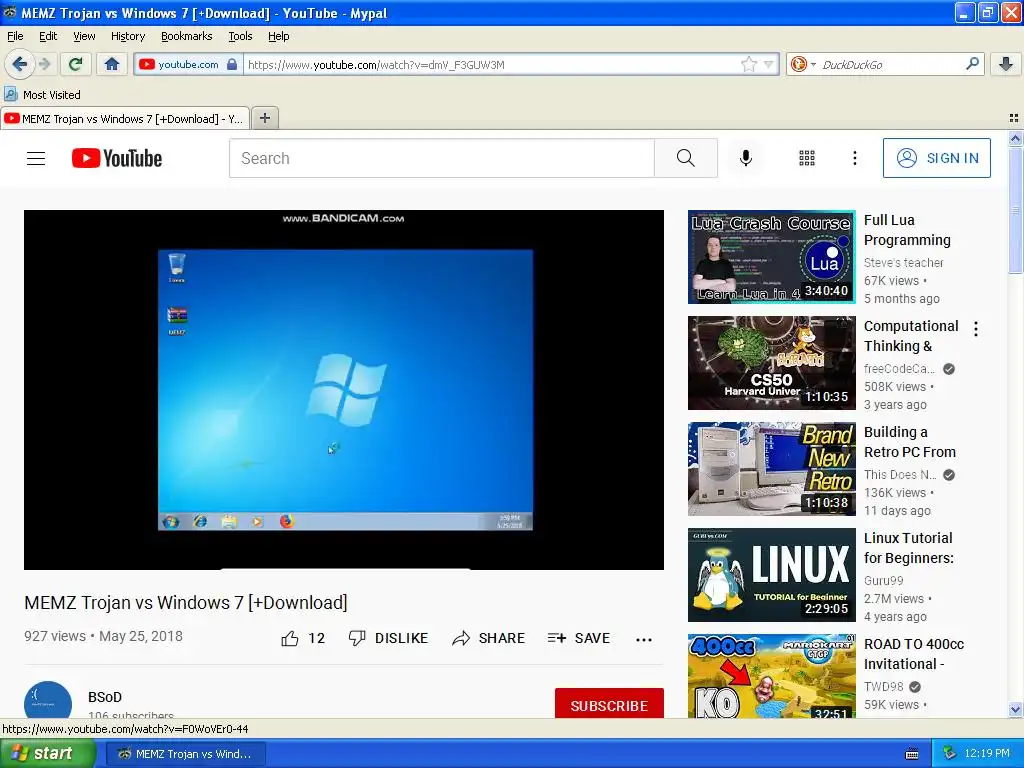Viewport: 1024px width, 768px height.
Task: Click the list all tabs icon
Action: (1014, 118)
